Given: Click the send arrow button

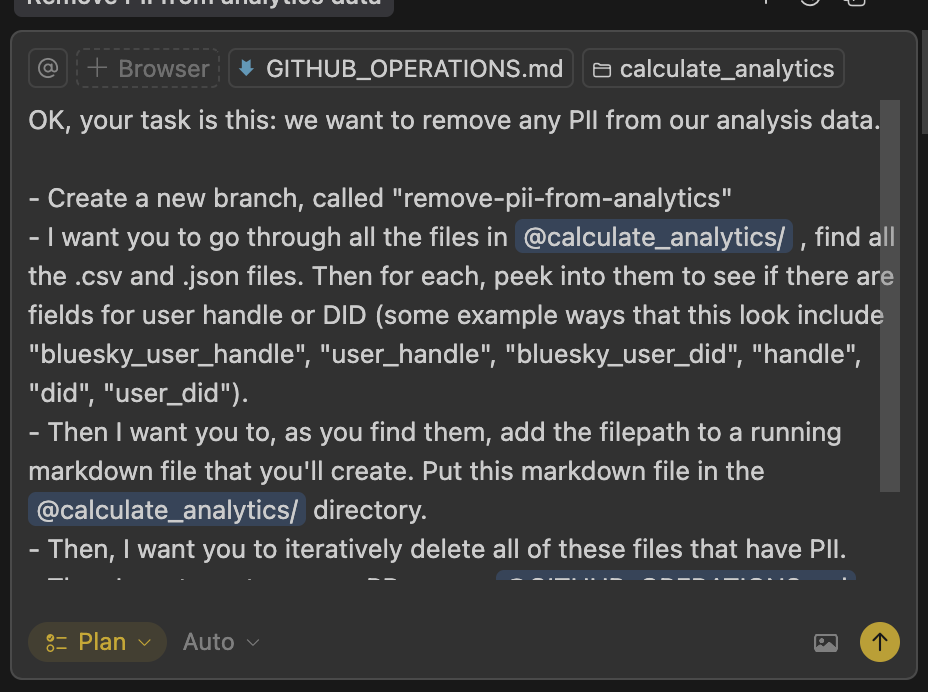Looking at the screenshot, I should tap(879, 642).
